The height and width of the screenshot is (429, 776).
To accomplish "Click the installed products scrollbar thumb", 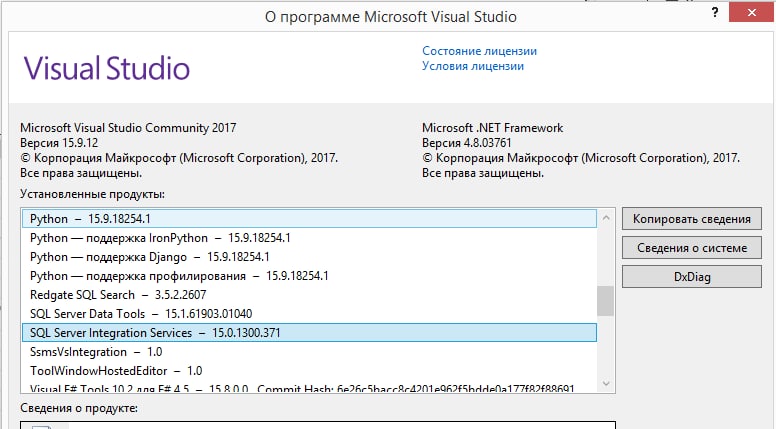I will point(606,301).
